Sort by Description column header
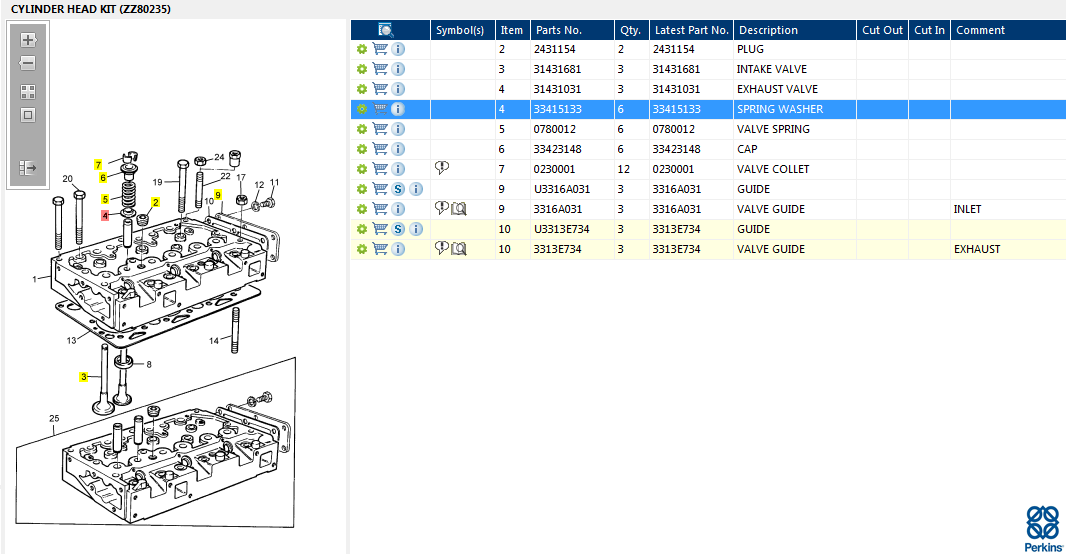Image resolution: width=1066 pixels, height=554 pixels. 768,30
